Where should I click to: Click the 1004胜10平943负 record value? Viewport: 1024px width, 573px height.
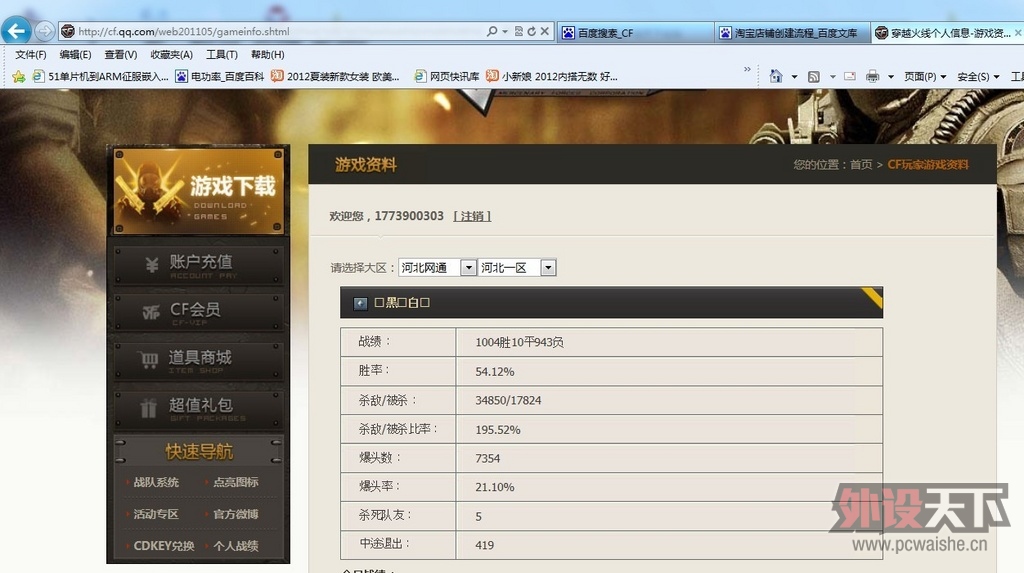(520, 342)
